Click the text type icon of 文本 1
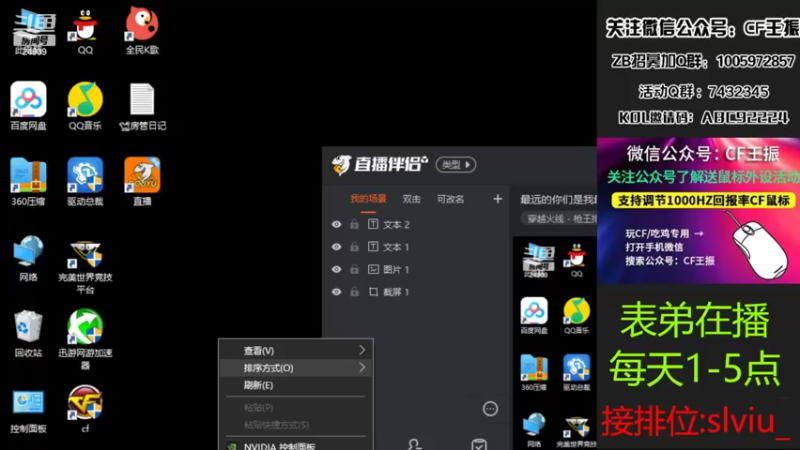Viewport: 800px width, 450px height. click(x=373, y=246)
